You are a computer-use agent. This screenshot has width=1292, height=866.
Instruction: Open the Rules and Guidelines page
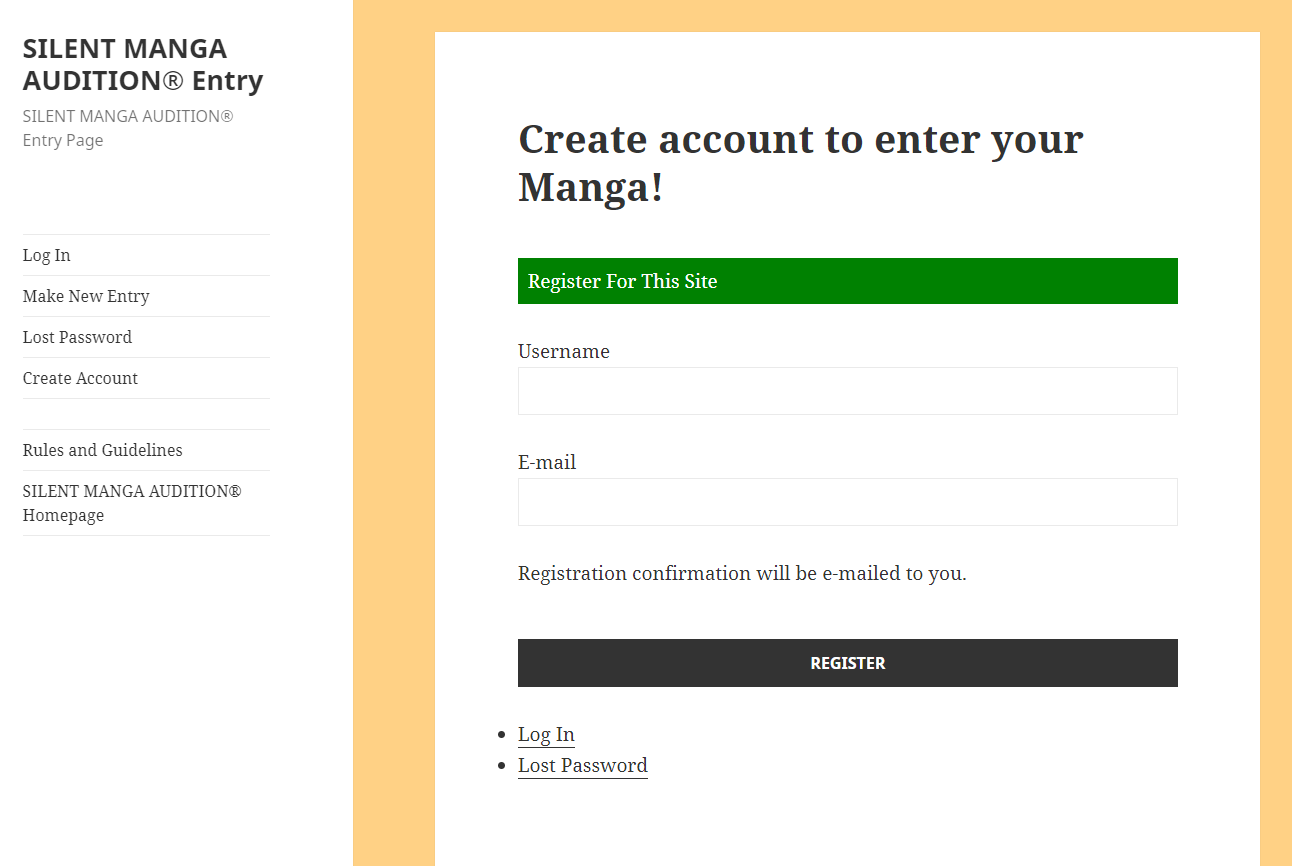[102, 450]
